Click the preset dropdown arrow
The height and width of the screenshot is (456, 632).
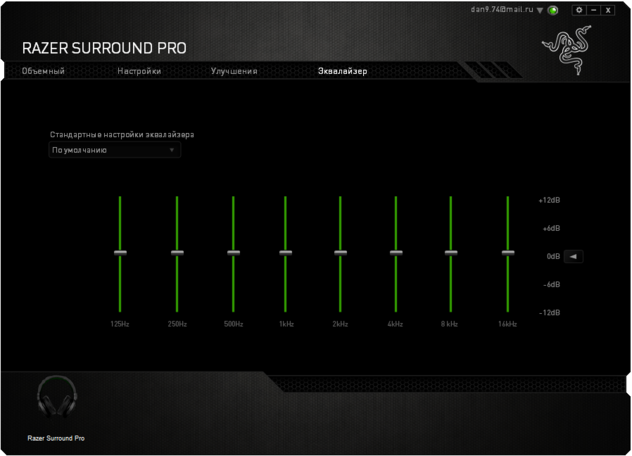172,150
